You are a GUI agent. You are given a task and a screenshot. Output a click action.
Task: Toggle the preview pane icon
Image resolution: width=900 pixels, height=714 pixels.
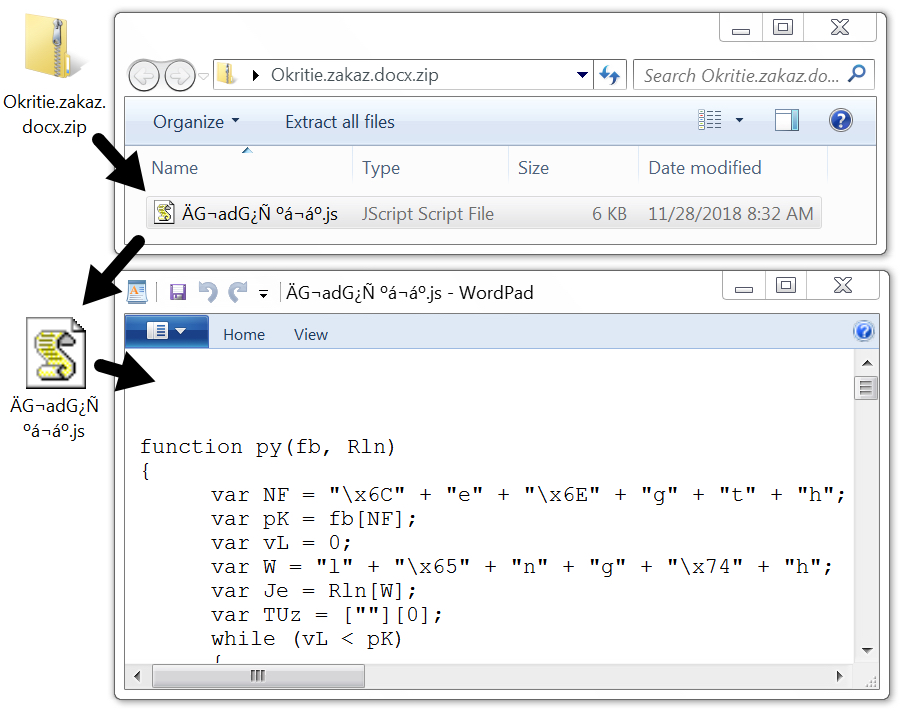coord(786,120)
